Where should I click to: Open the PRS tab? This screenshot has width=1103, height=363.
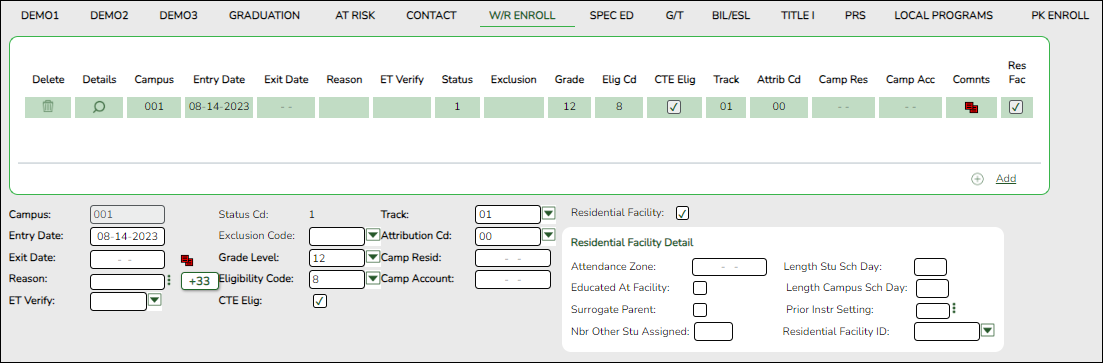click(x=855, y=15)
